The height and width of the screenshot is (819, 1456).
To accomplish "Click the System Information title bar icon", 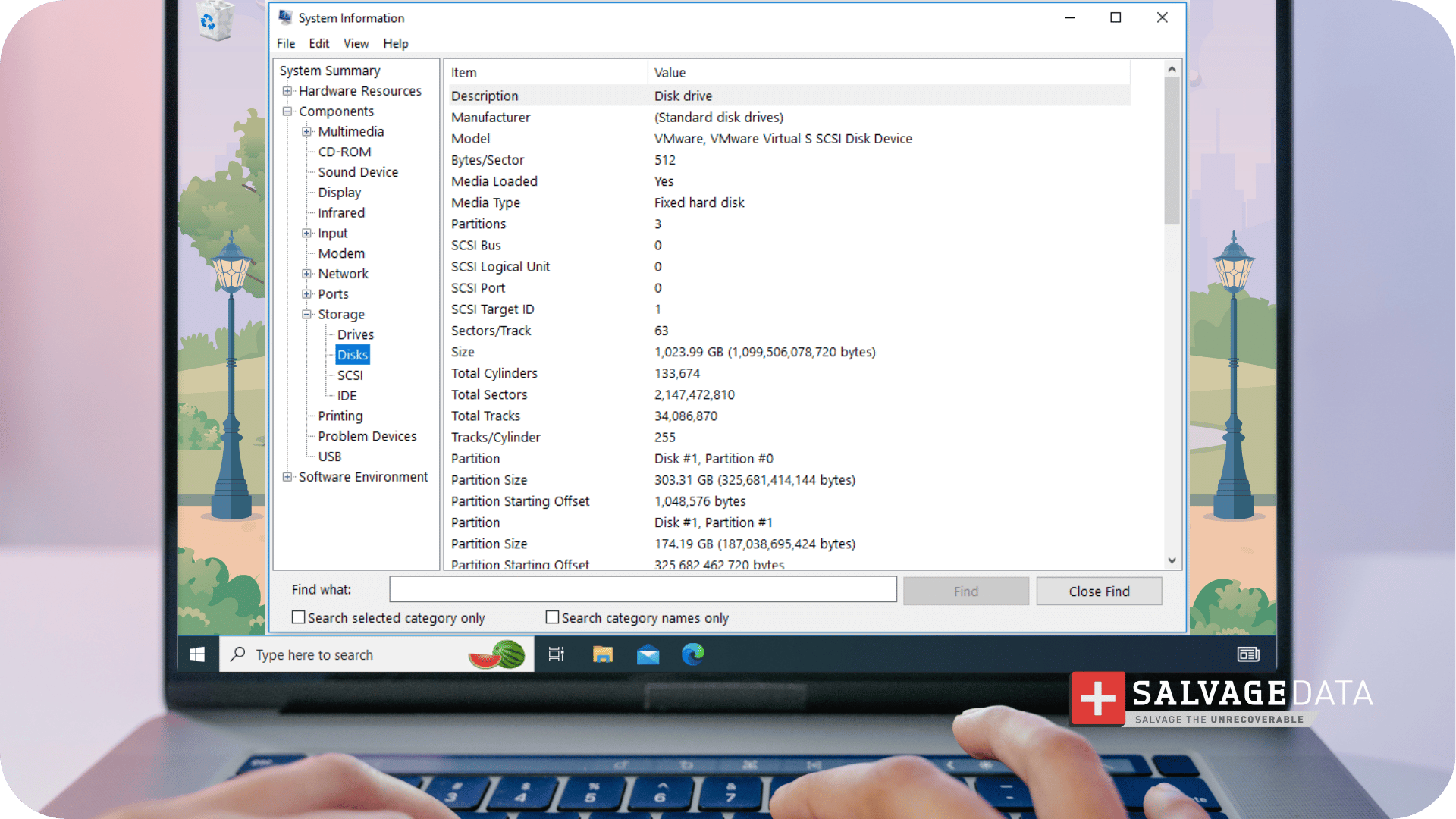I will (285, 17).
